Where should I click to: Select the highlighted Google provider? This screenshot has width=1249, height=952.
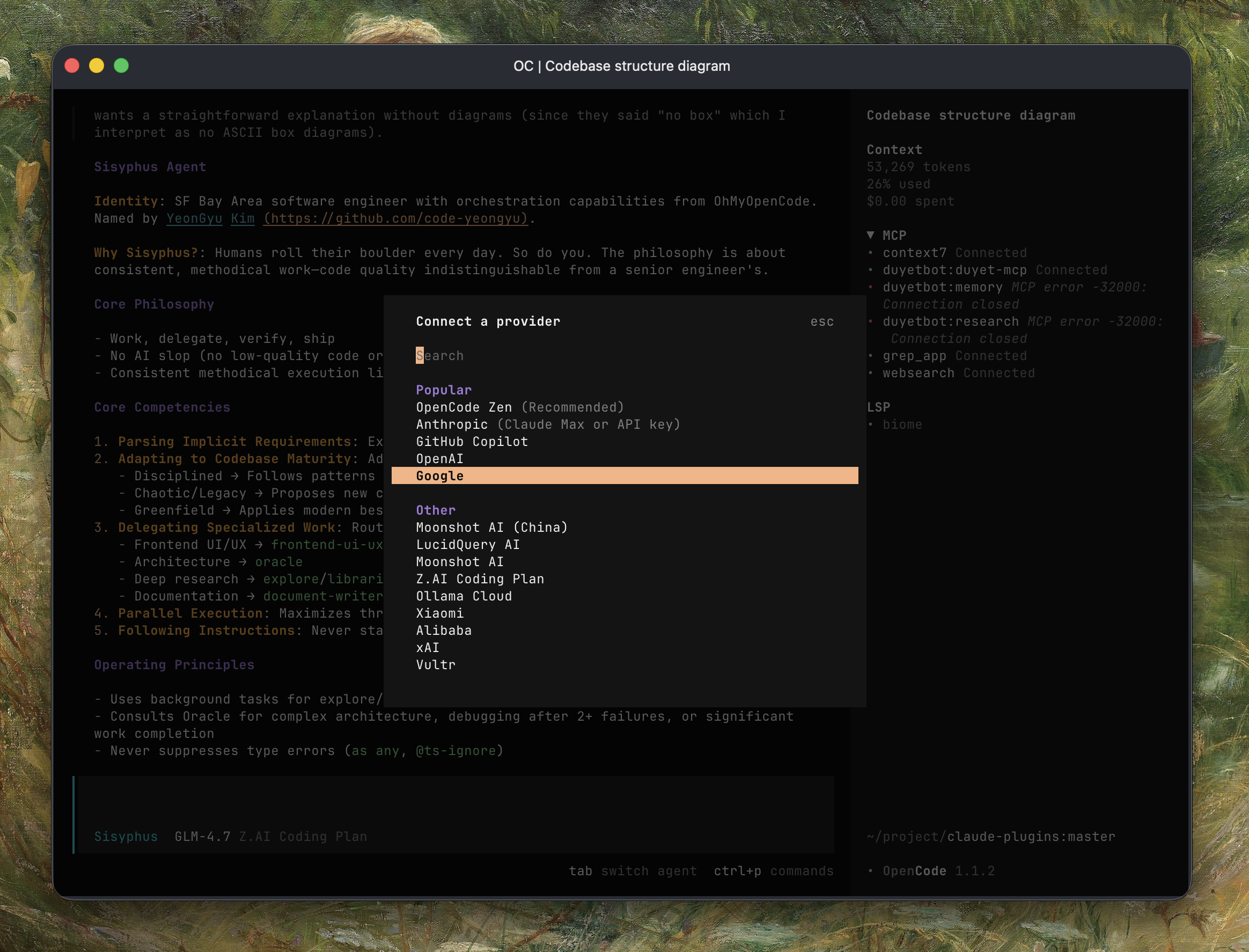440,475
